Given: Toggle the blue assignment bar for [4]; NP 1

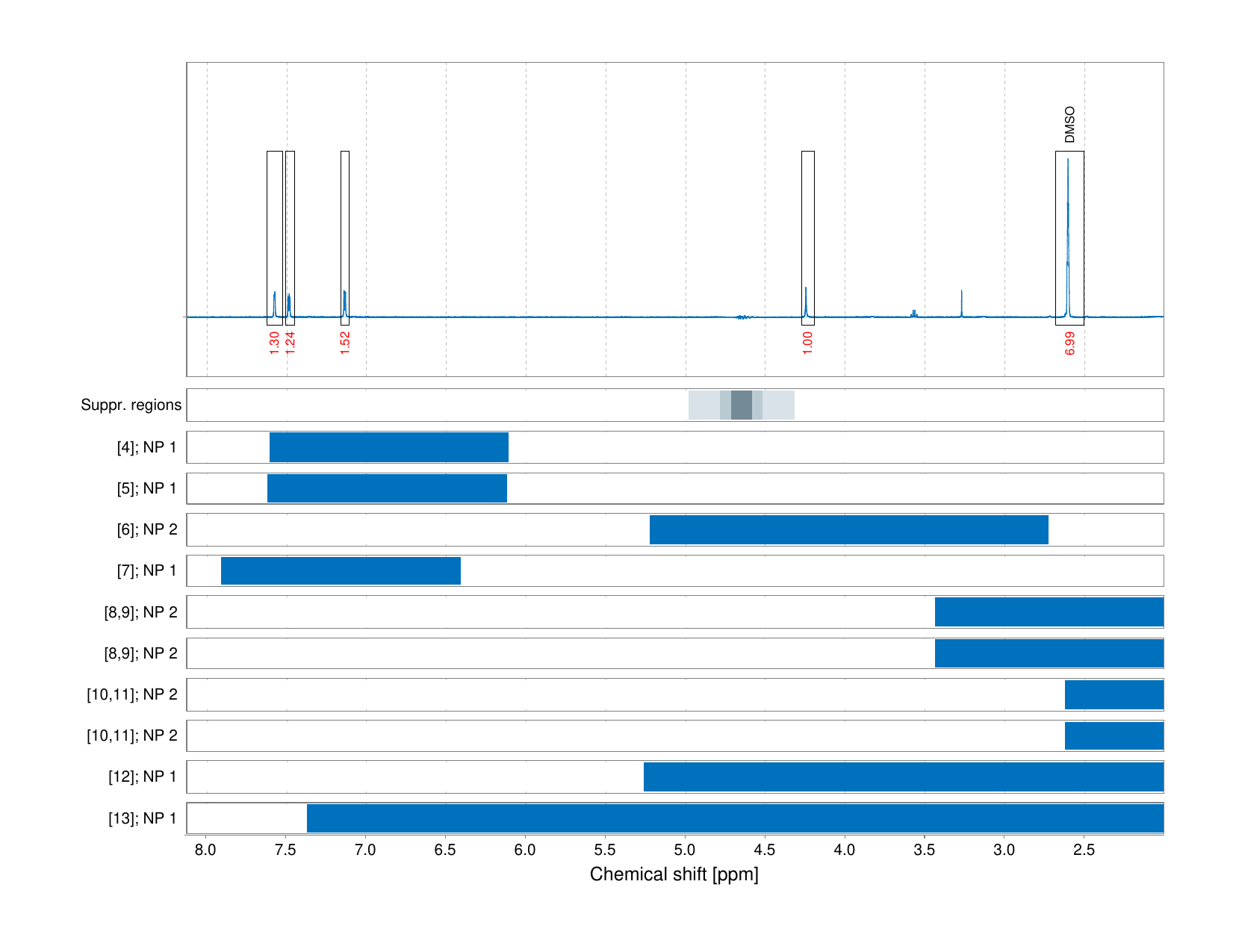Looking at the screenshot, I should pos(388,447).
